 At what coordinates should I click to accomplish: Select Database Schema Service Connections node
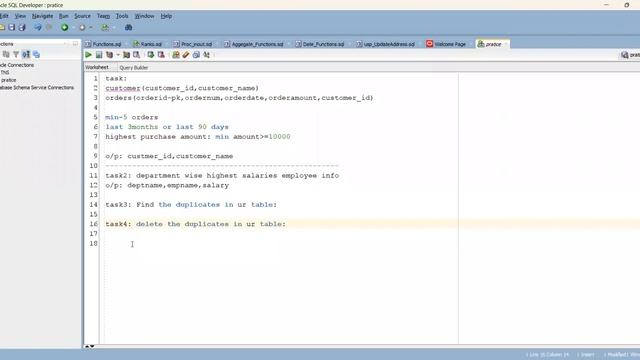37,87
